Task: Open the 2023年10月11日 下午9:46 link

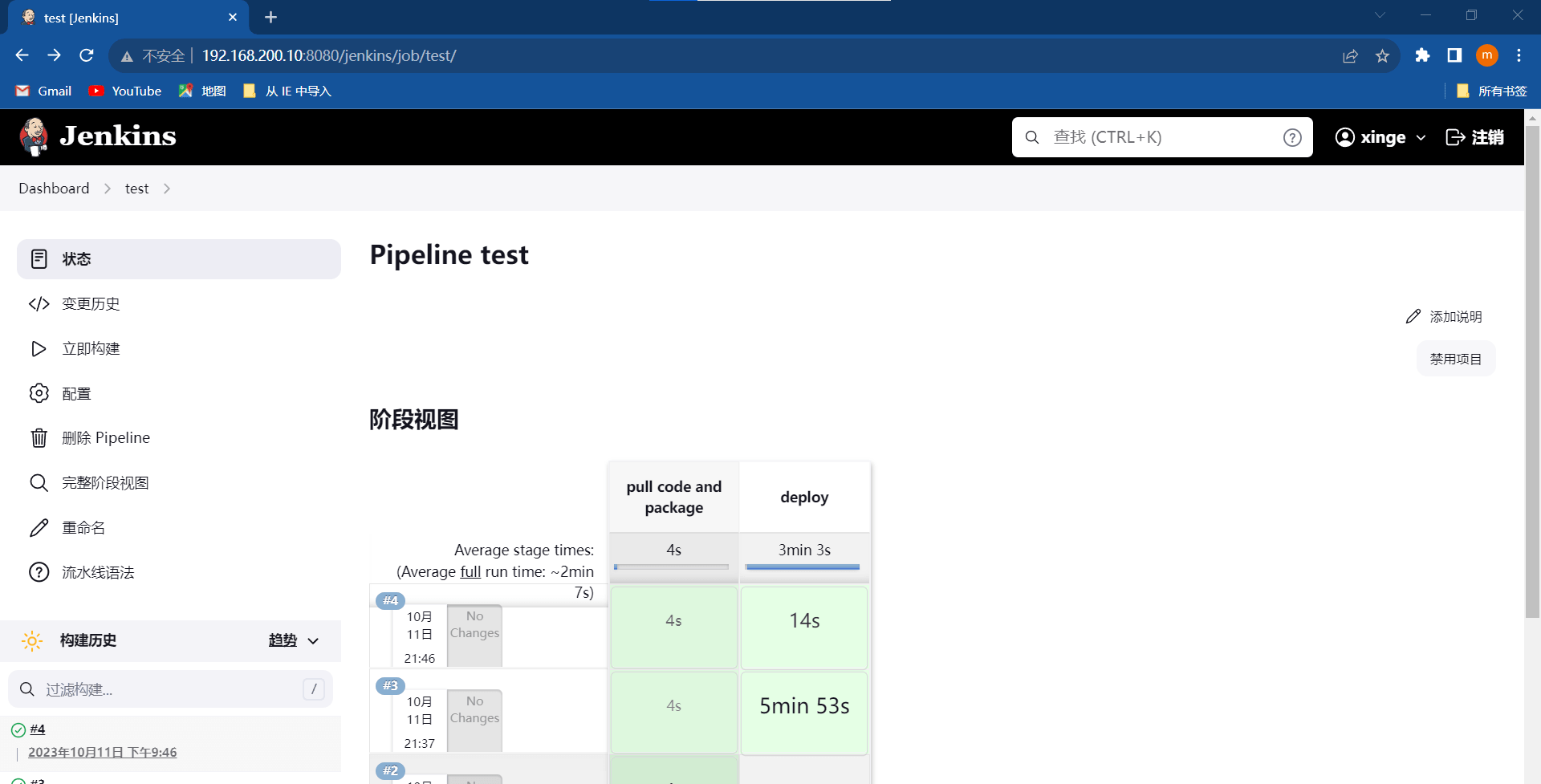Action: coord(103,753)
